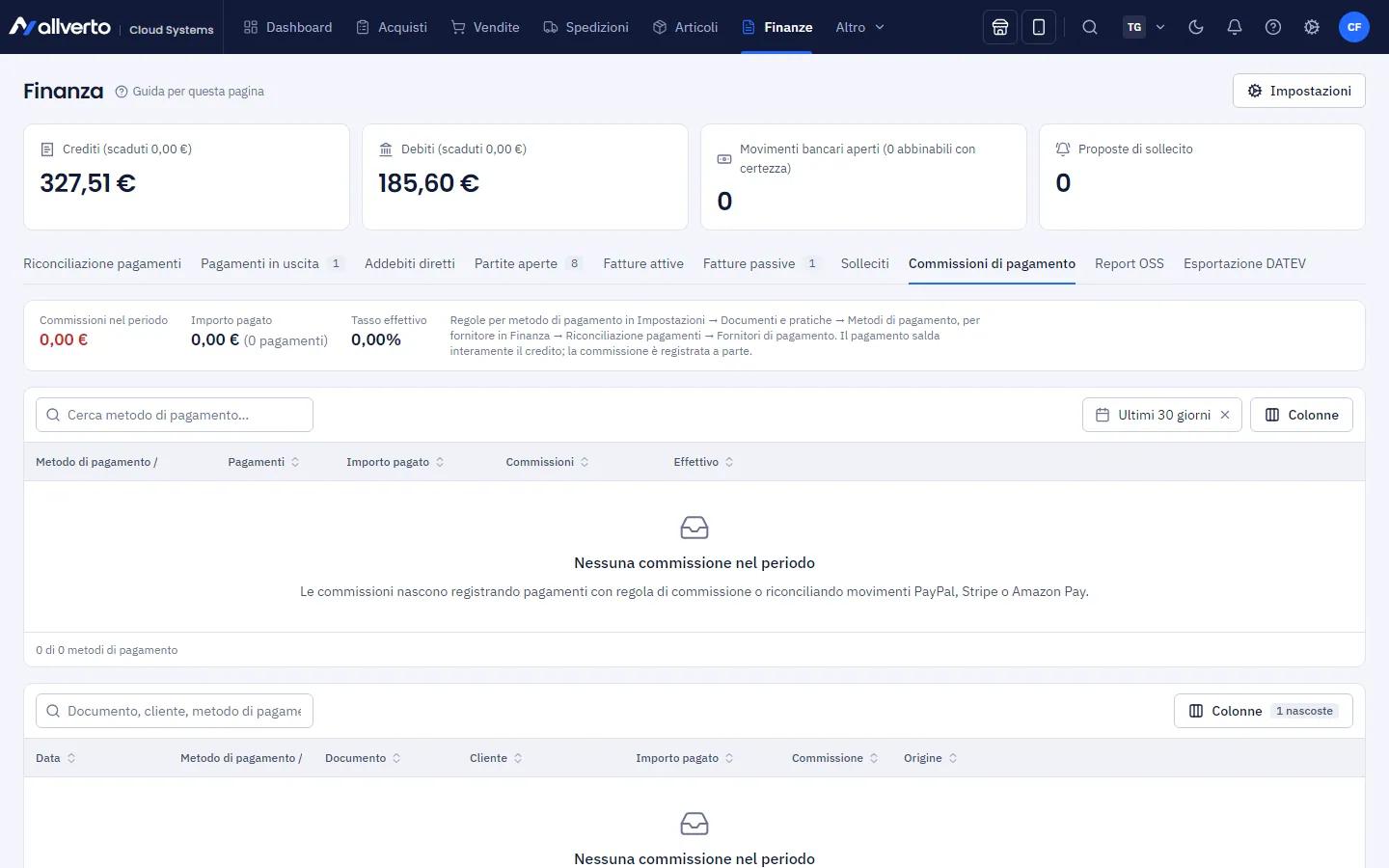Image resolution: width=1389 pixels, height=868 pixels.
Task: Open Acquisti section
Action: [392, 27]
